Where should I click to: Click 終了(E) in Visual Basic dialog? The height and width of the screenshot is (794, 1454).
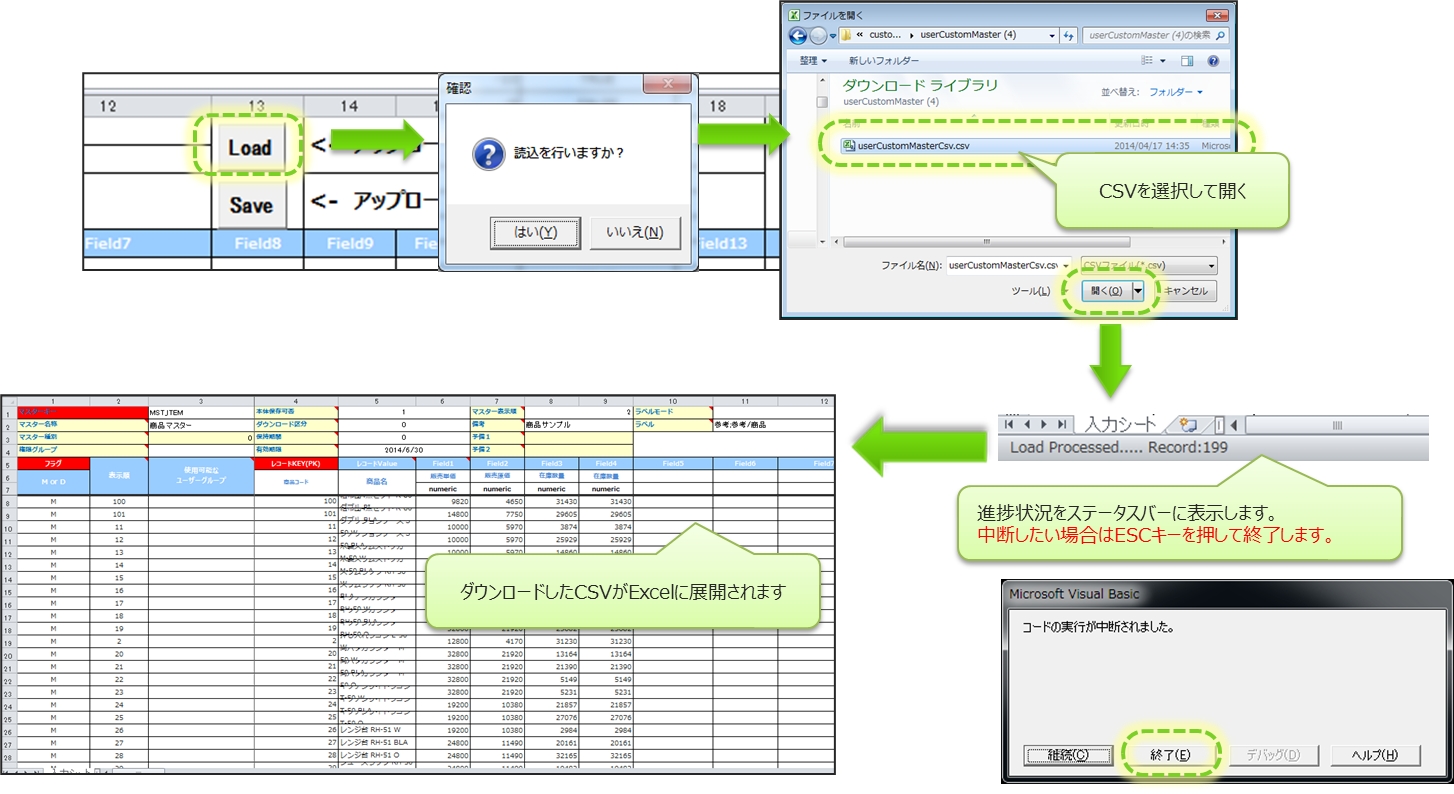coord(1170,755)
